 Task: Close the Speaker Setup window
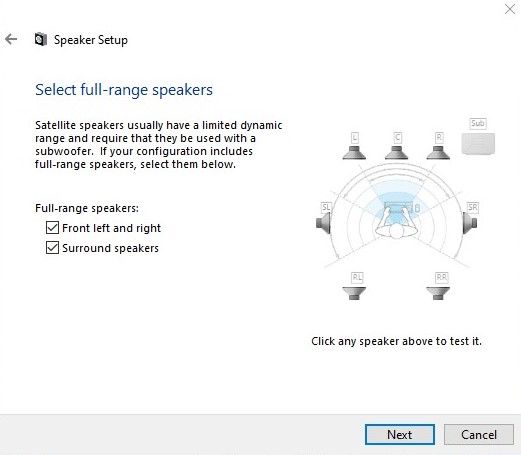tap(510, 9)
